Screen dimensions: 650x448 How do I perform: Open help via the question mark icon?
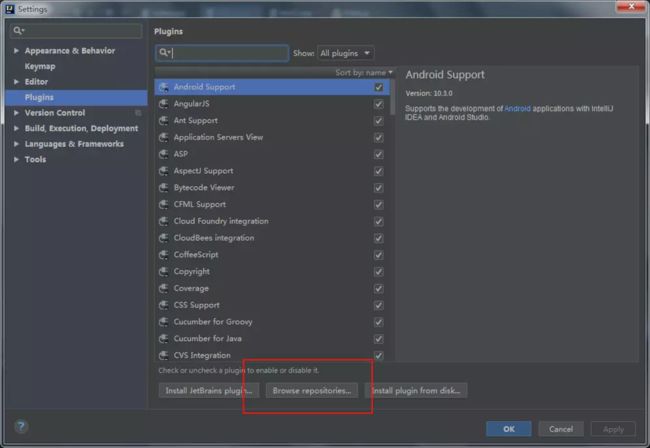tap(21, 426)
